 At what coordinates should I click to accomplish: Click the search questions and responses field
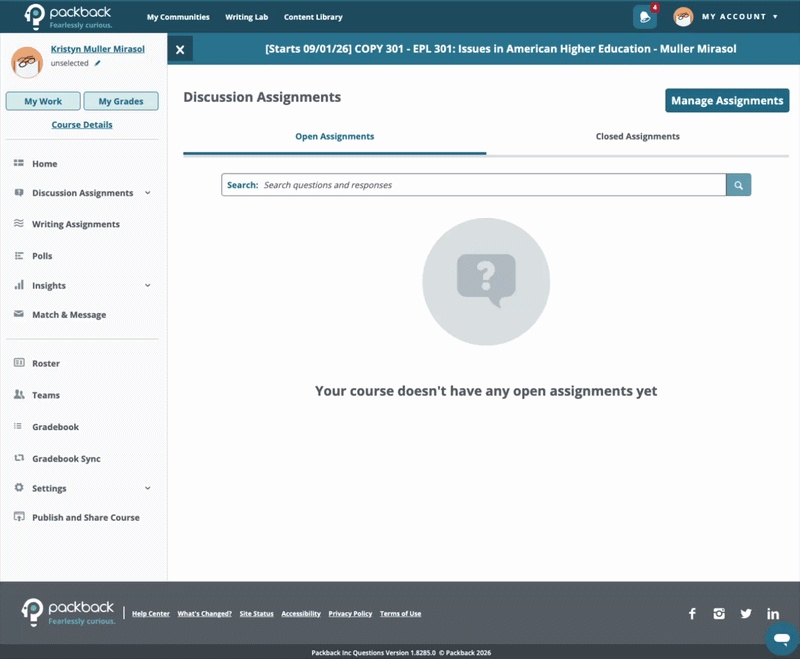[473, 185]
